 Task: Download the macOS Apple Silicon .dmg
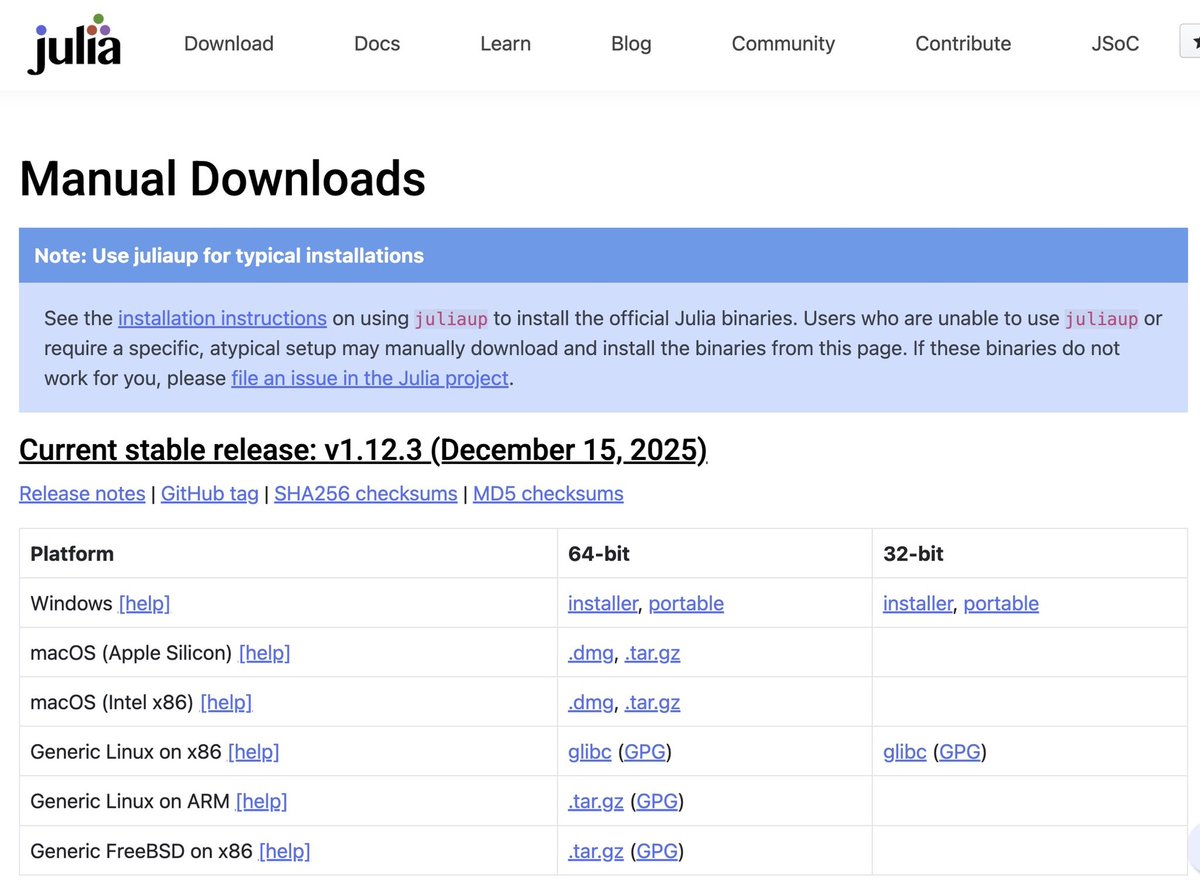(x=591, y=653)
